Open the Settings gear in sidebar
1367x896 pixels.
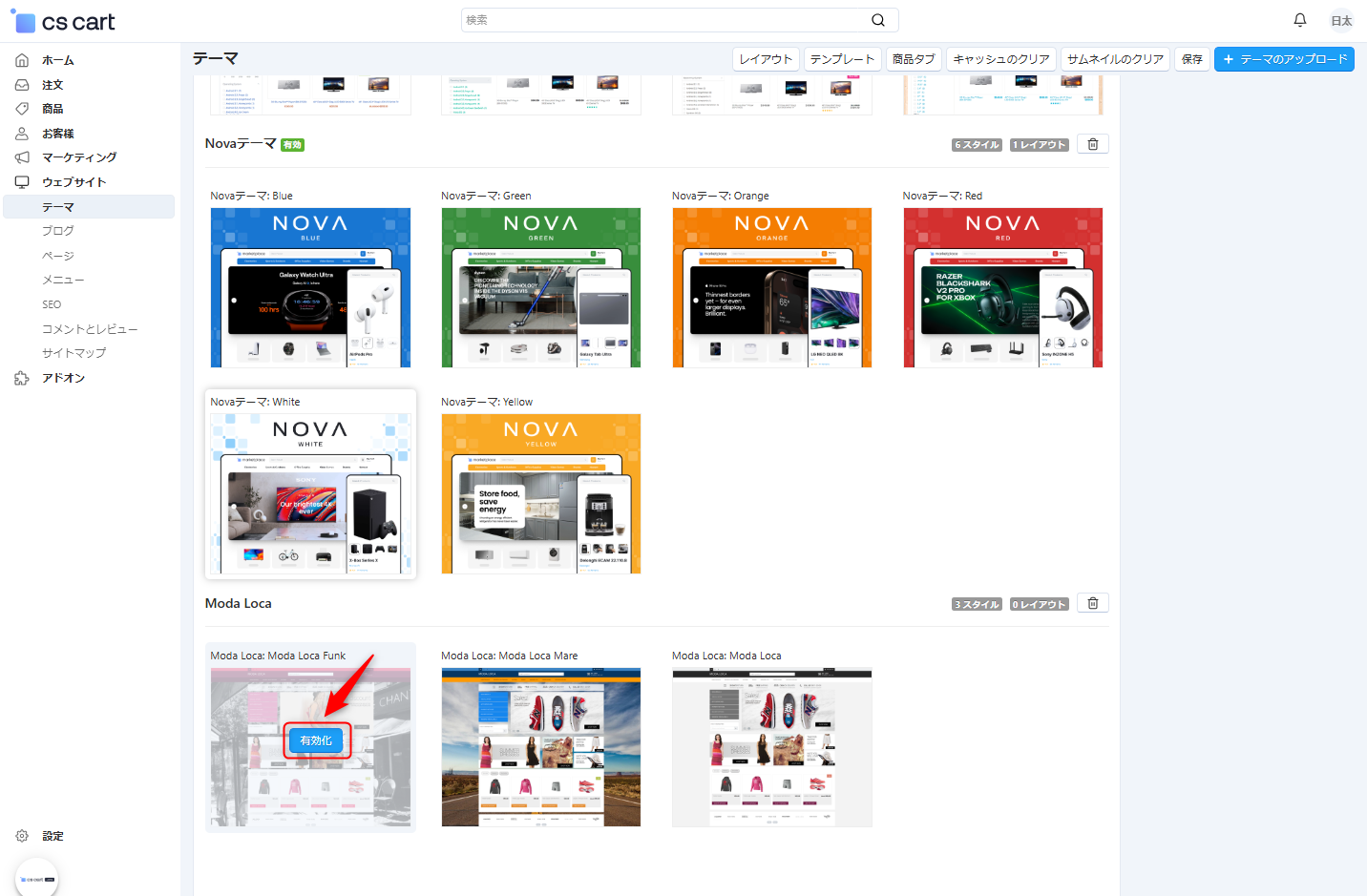pos(22,836)
